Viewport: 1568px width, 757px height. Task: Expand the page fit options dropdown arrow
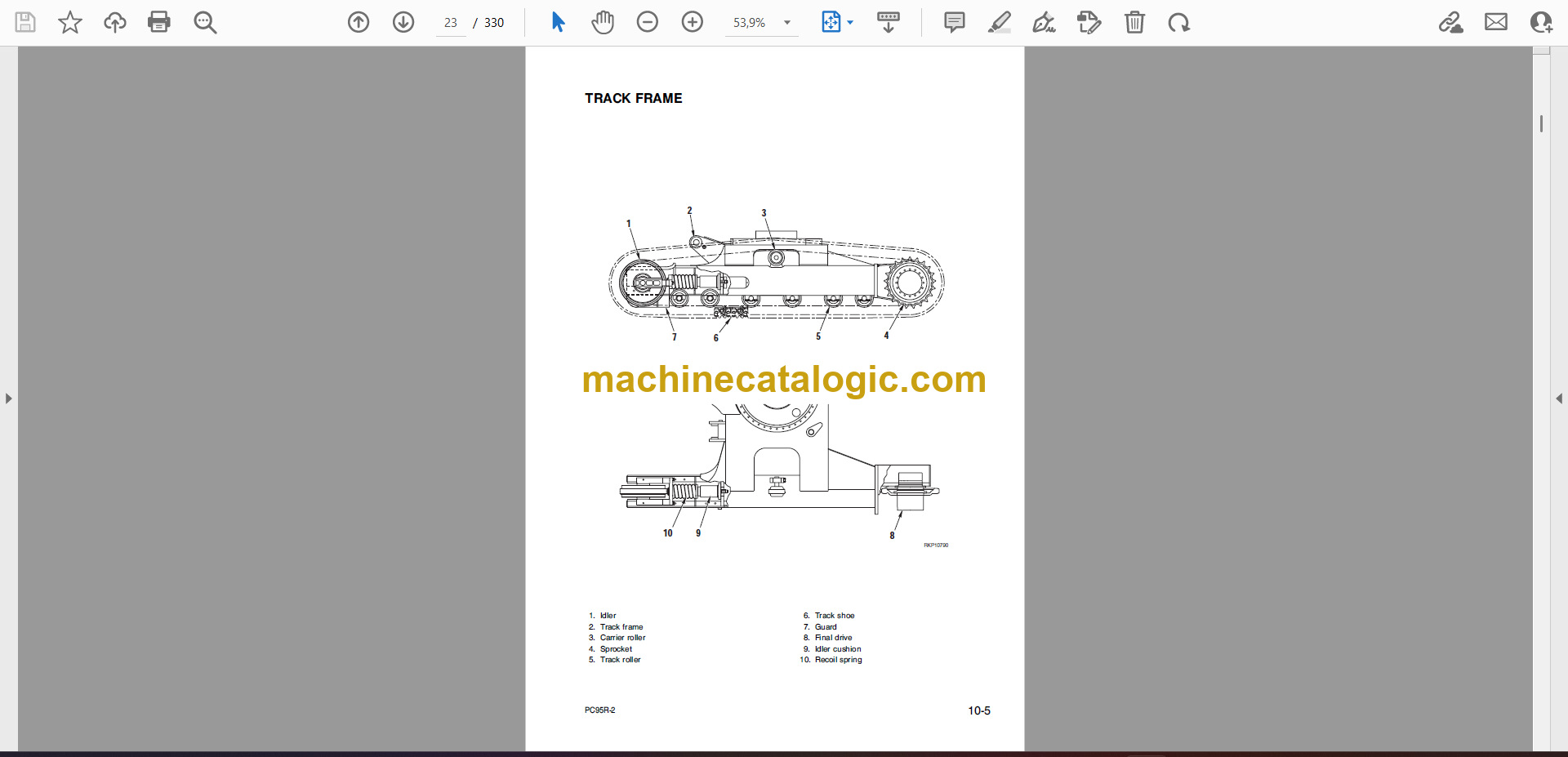[850, 23]
